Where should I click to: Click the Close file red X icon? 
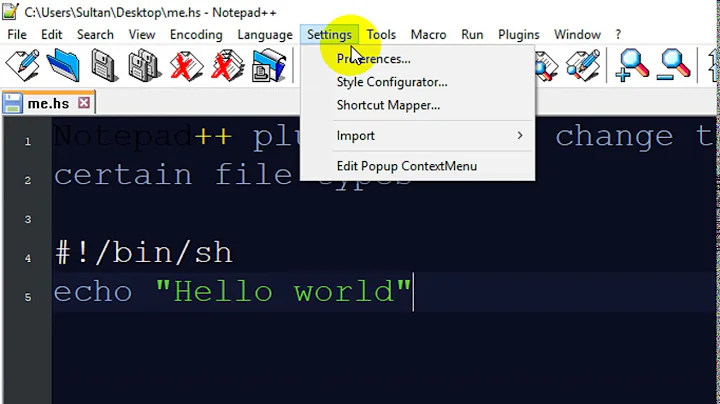(x=186, y=66)
